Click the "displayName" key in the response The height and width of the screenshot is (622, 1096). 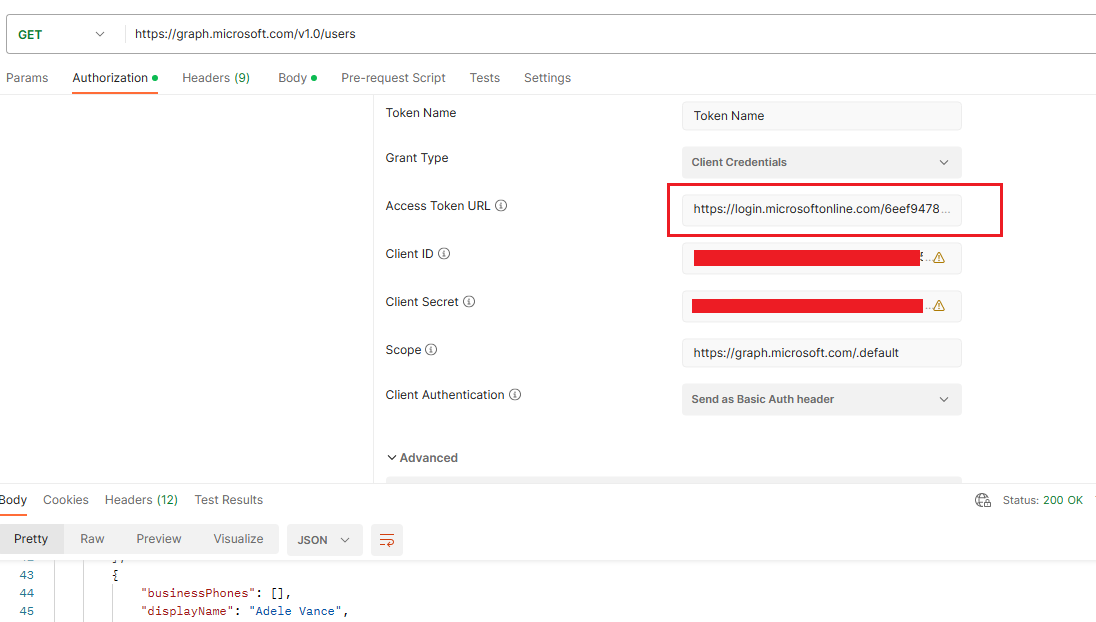(187, 612)
